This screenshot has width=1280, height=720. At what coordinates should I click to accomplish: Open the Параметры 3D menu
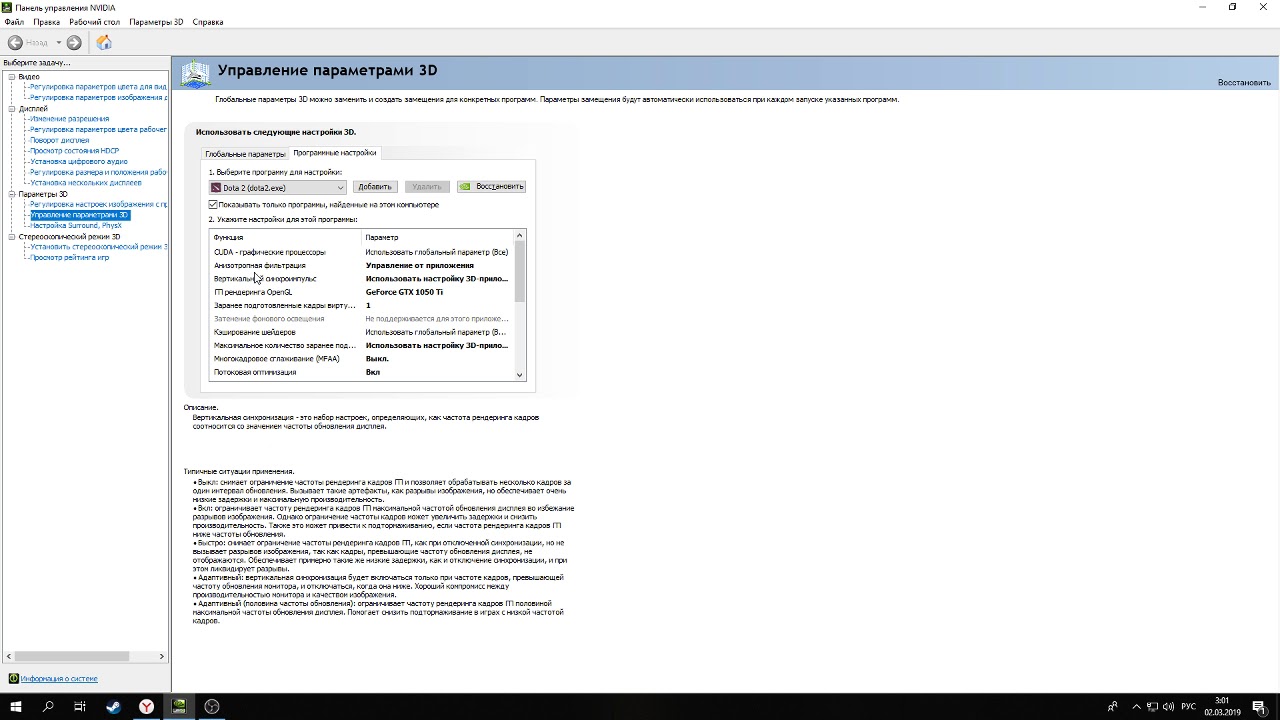156,22
